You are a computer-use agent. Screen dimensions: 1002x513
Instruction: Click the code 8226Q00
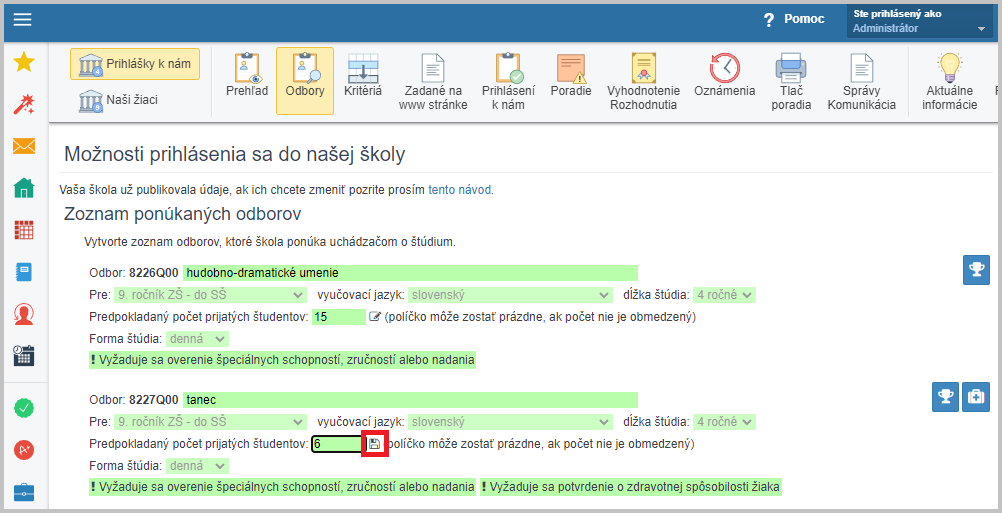point(154,273)
